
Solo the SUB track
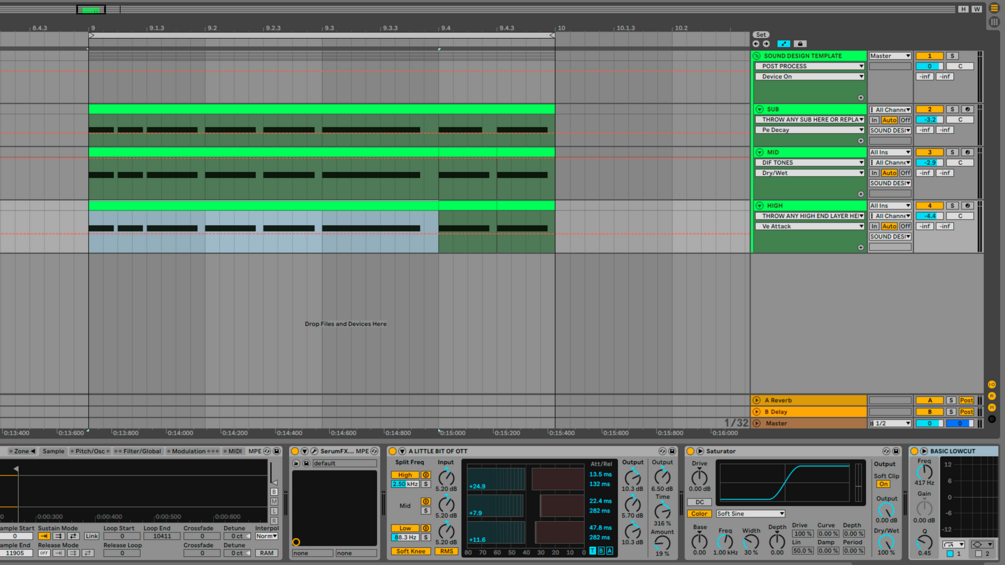coord(952,110)
